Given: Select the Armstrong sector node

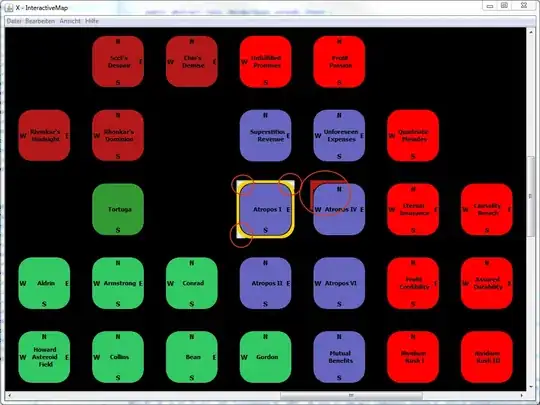Looking at the screenshot, I should tap(118, 283).
